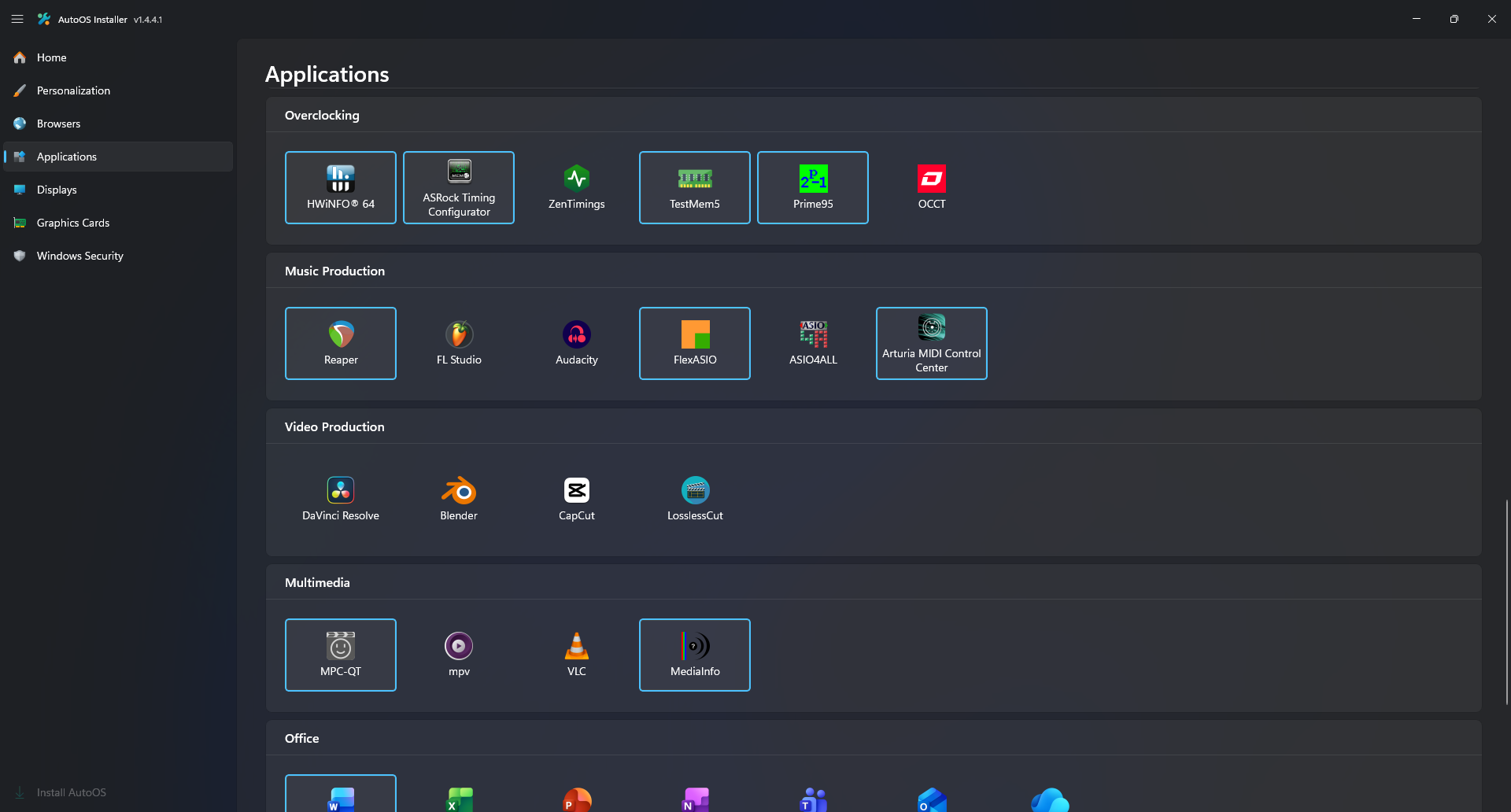Click the OneNote icon
Viewport: 1511px width, 812px height.
point(696,799)
